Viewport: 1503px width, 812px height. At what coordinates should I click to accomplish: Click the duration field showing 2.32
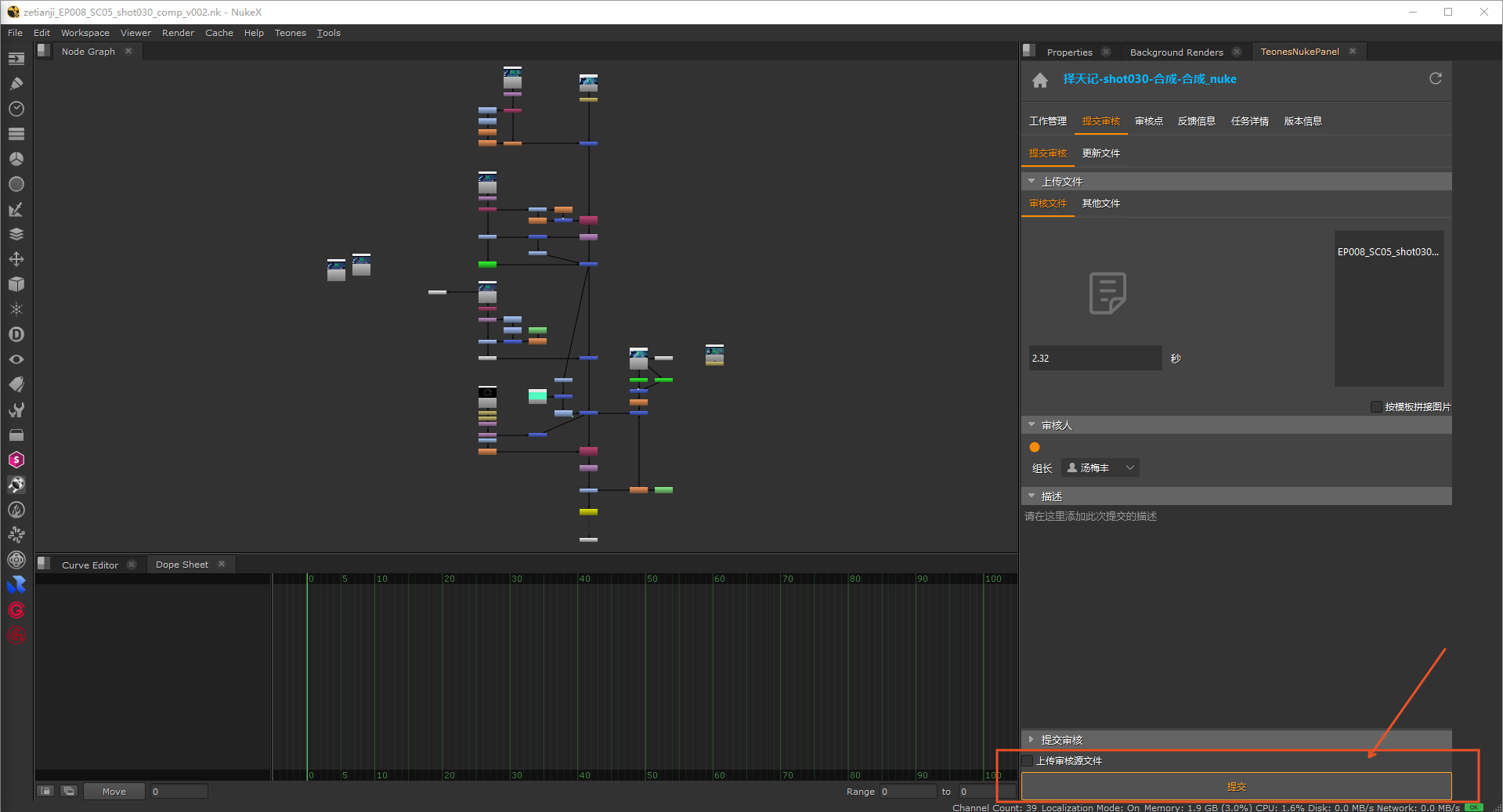click(x=1094, y=358)
